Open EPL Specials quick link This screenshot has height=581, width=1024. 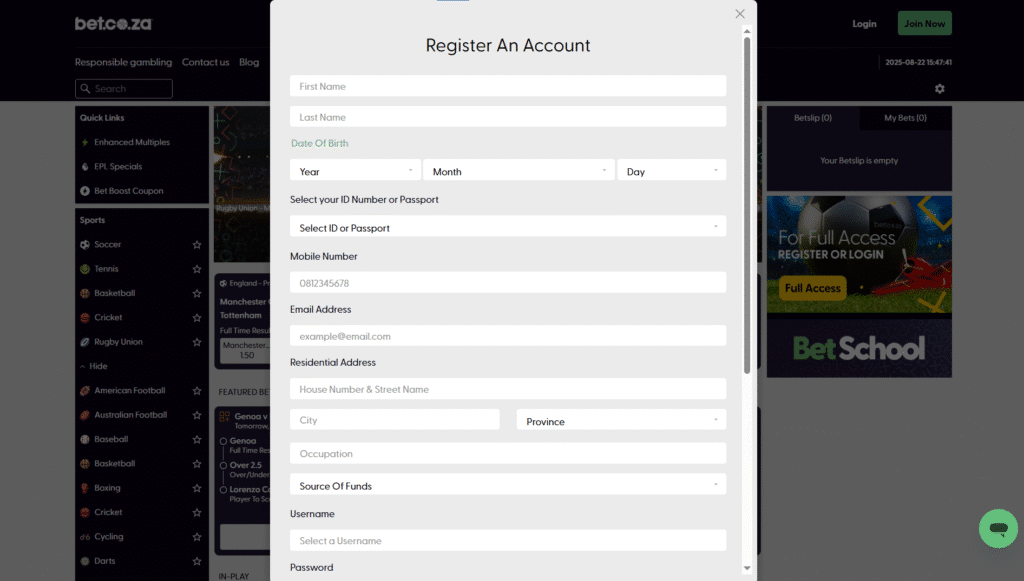pos(118,166)
